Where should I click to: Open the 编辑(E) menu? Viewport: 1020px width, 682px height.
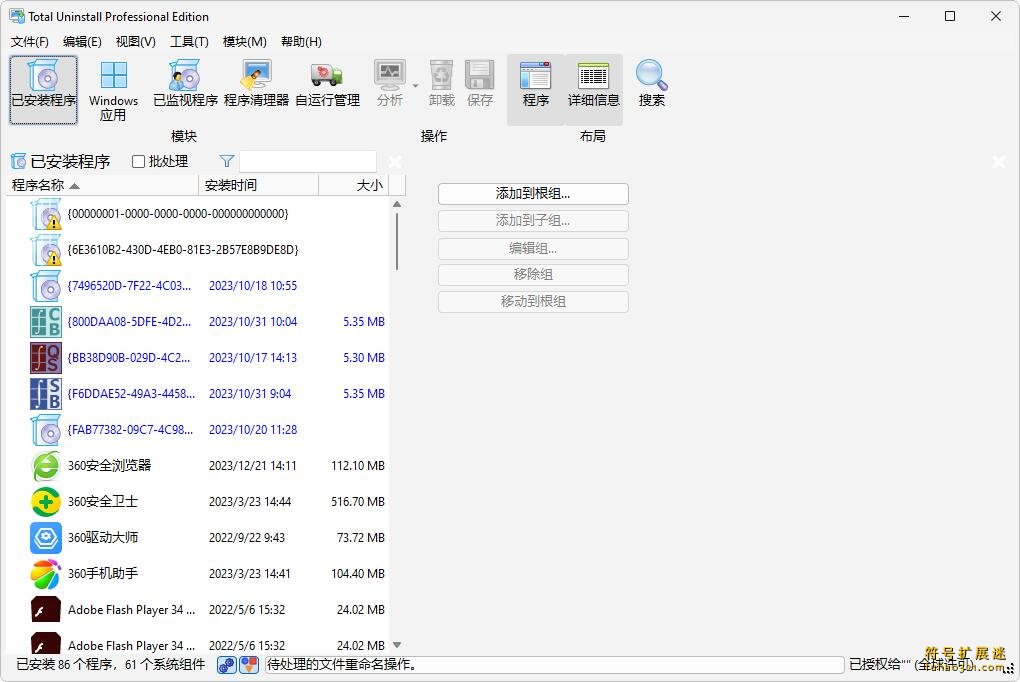82,42
